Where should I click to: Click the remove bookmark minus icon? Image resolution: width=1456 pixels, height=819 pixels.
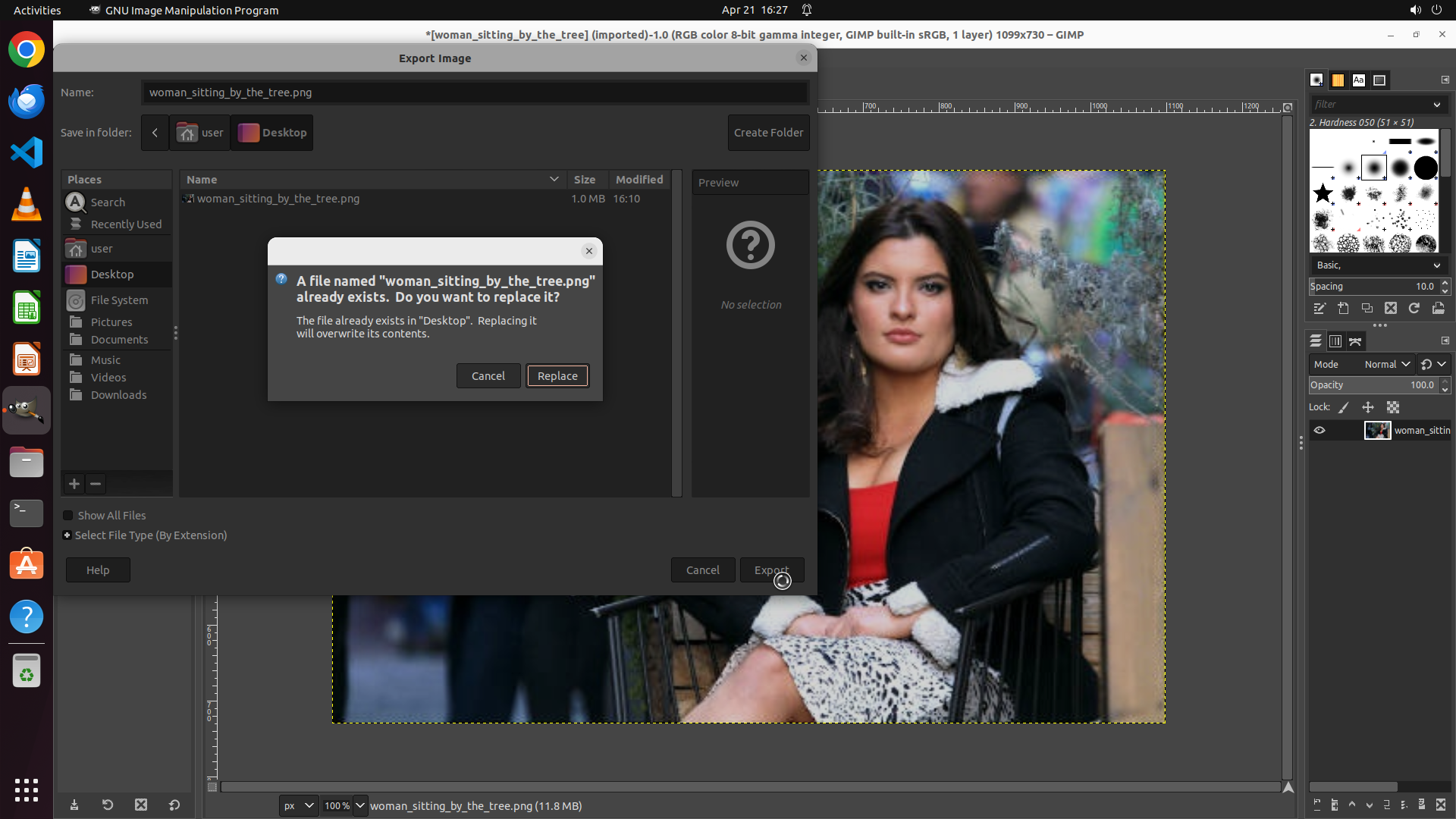click(x=96, y=483)
